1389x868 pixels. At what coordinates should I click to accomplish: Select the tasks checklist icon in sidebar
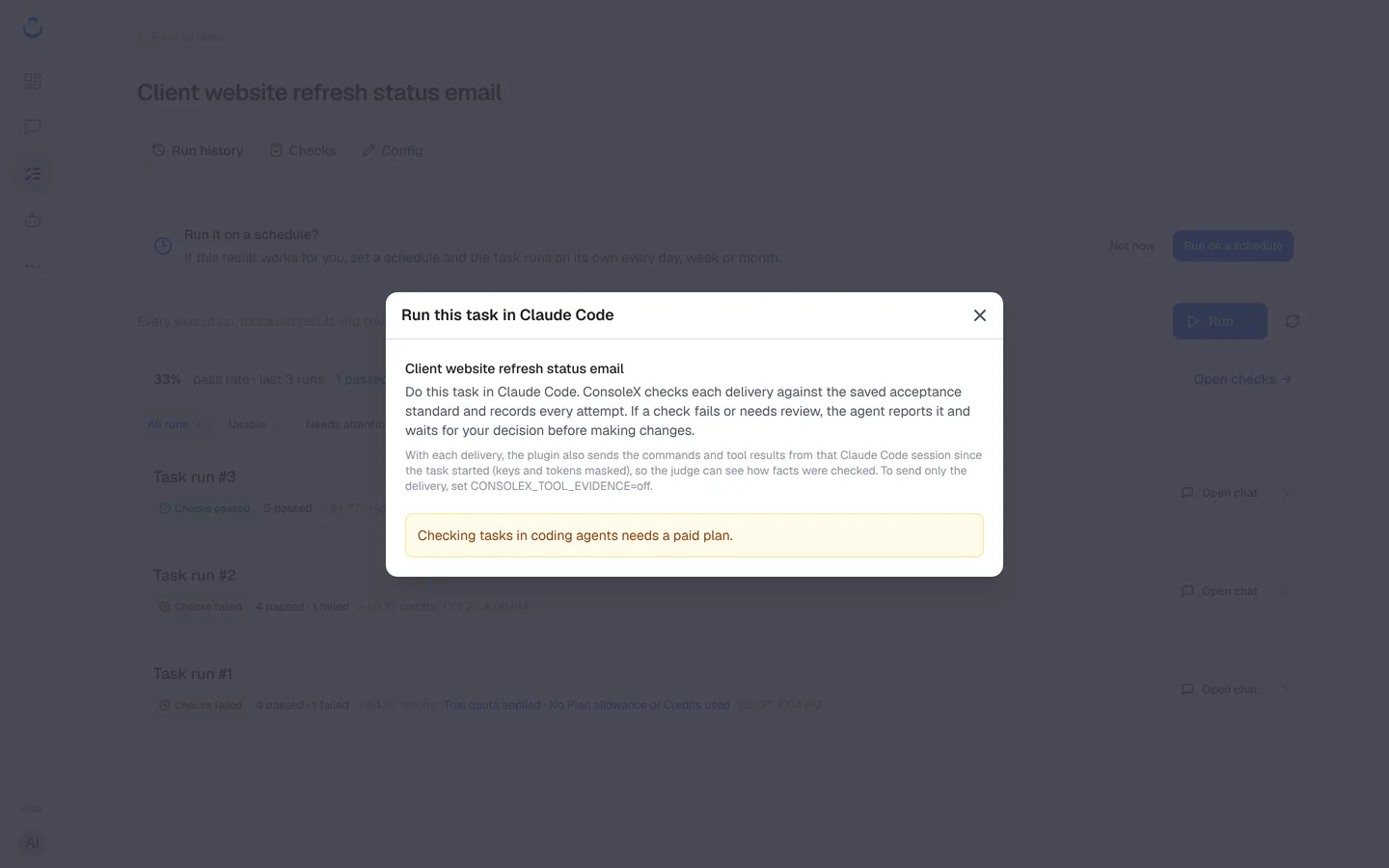pos(33,174)
